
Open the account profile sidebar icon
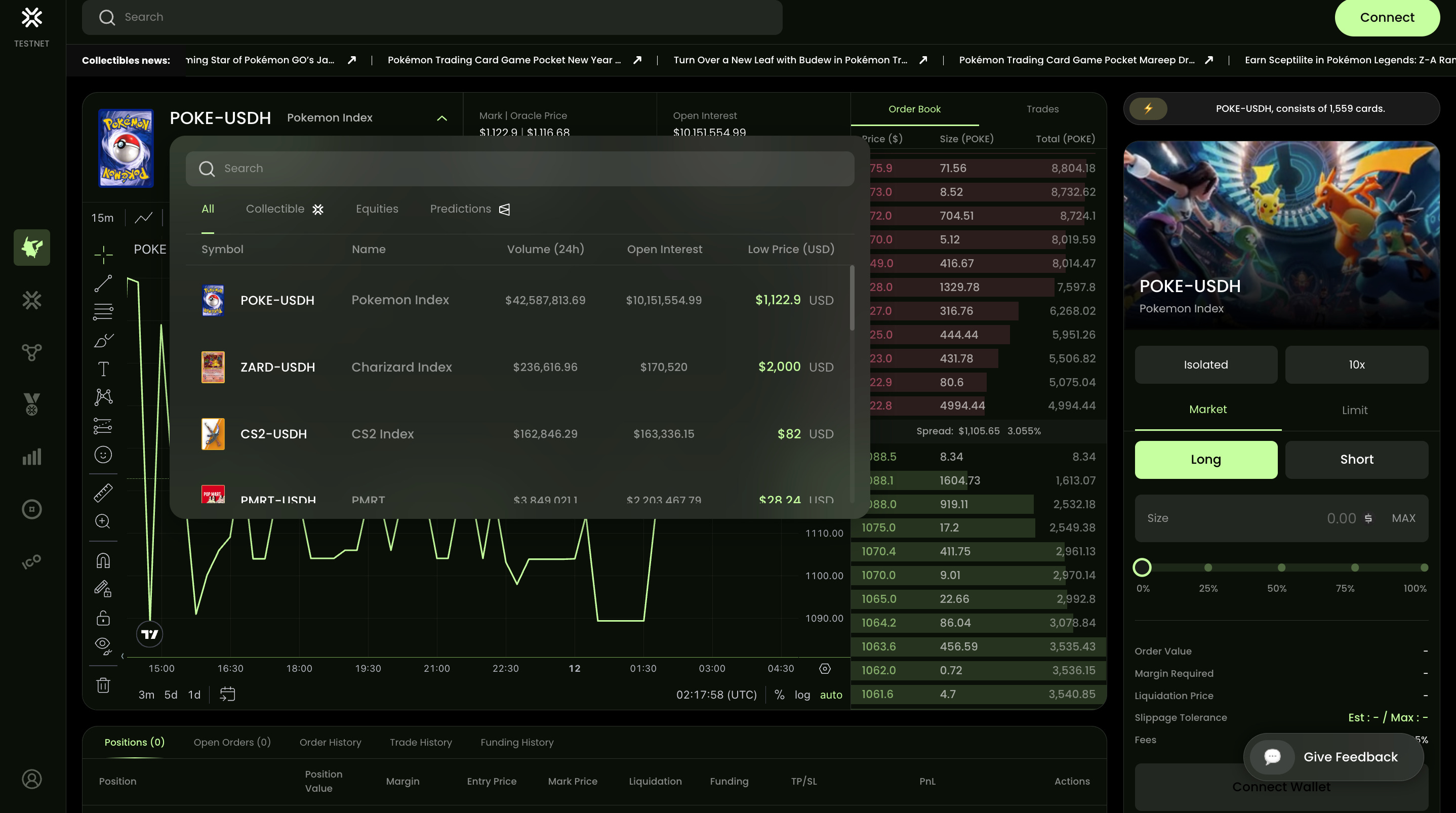[32, 779]
